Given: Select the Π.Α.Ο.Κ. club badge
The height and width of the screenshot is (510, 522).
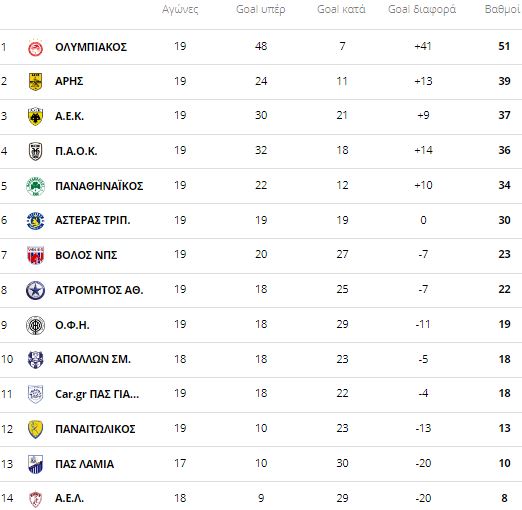Looking at the screenshot, I should [x=35, y=151].
